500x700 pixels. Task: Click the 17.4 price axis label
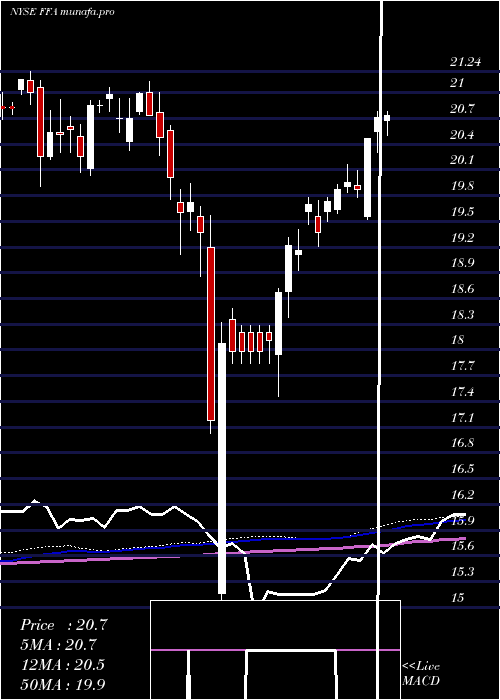[x=462, y=392]
